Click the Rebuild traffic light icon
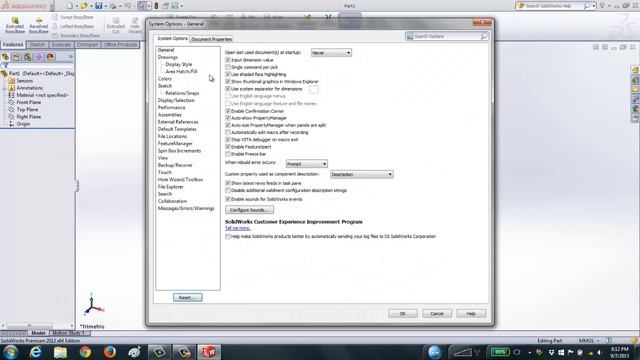 [x=156, y=6]
